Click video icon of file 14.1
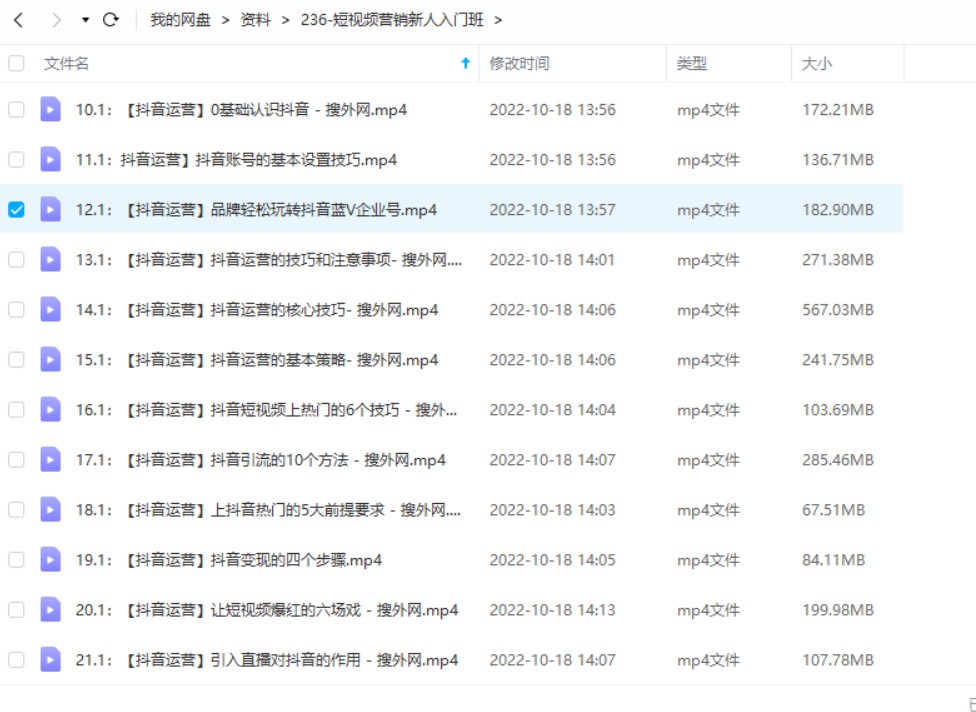The width and height of the screenshot is (976, 712). [50, 310]
